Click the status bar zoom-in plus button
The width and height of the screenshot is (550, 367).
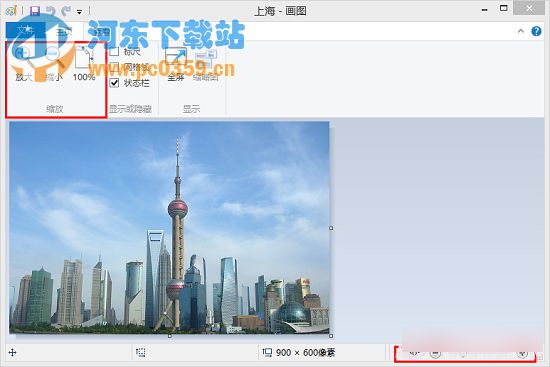coord(523,354)
